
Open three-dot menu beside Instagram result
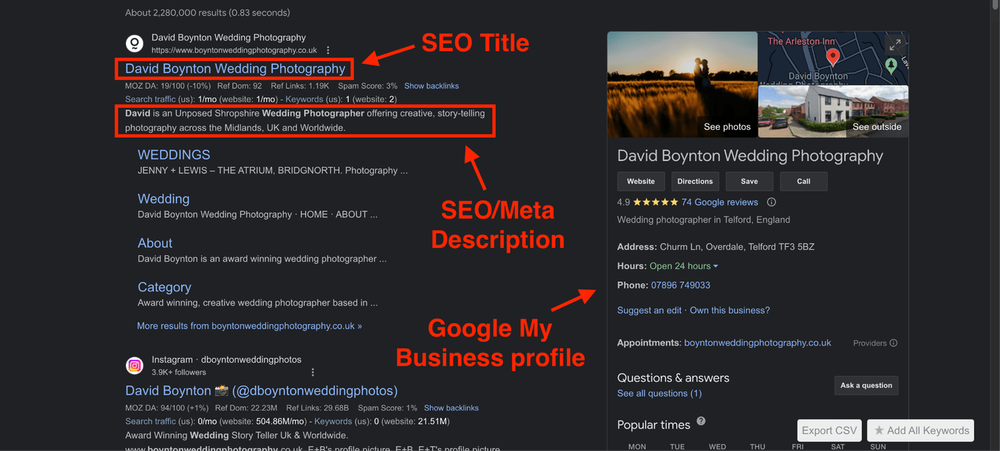[312, 372]
